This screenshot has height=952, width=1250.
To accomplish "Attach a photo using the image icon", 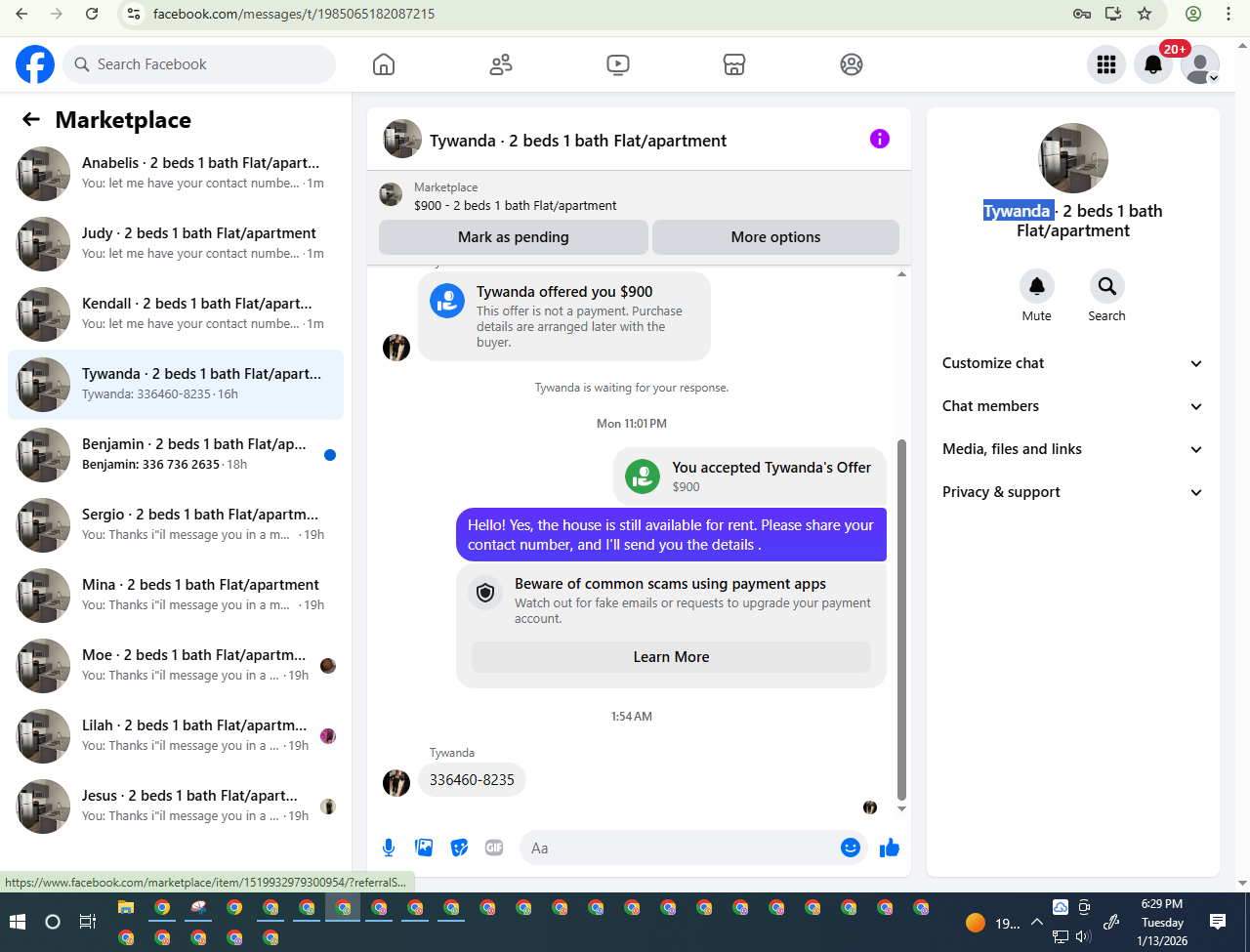I will point(424,848).
